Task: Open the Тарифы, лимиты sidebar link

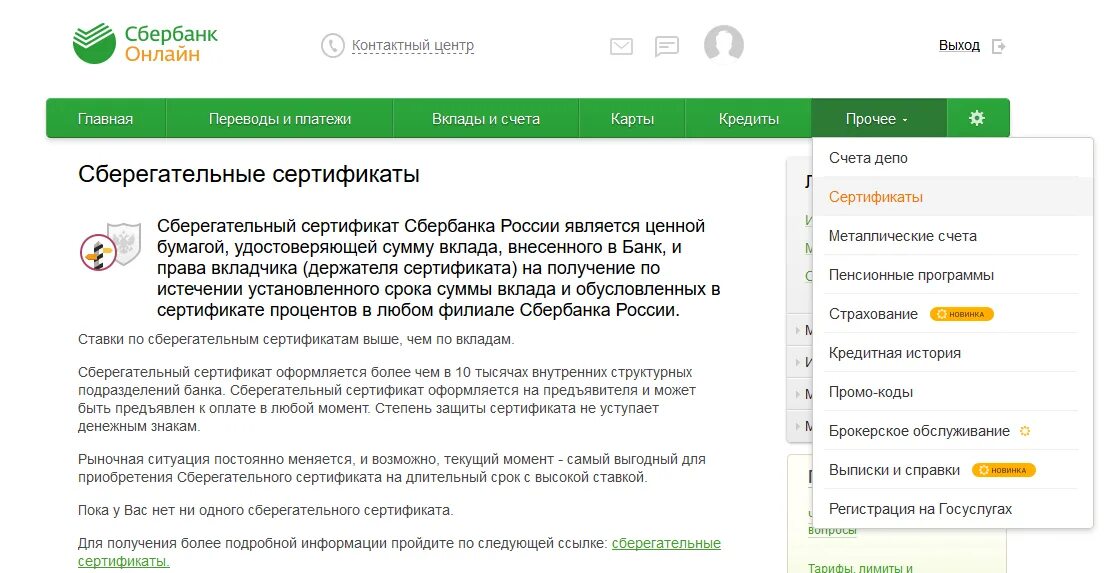Action: point(860,567)
